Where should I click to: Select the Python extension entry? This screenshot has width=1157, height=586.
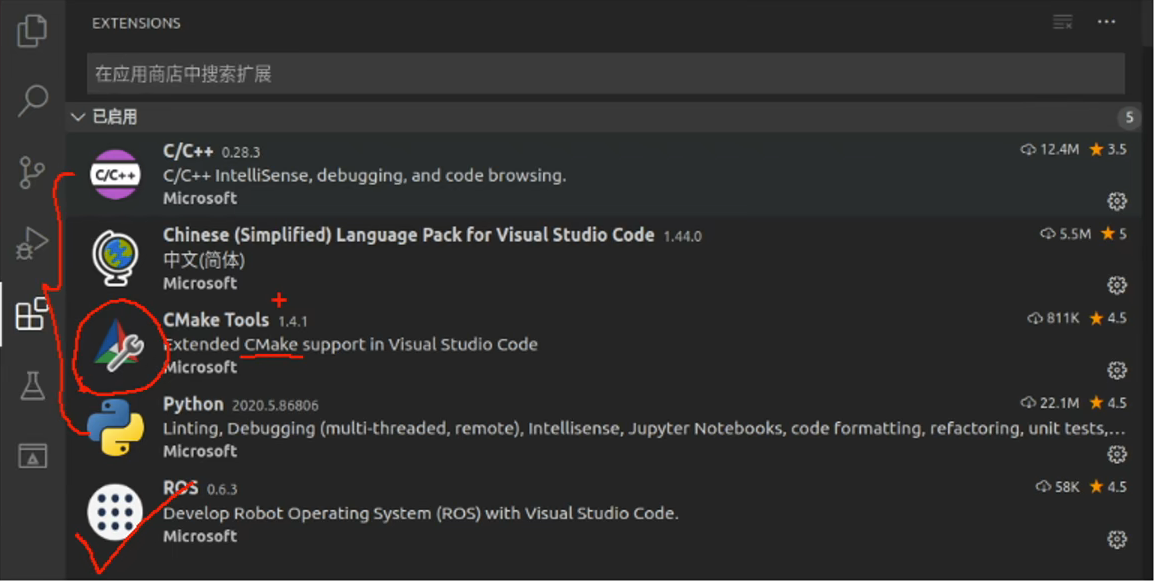point(600,428)
